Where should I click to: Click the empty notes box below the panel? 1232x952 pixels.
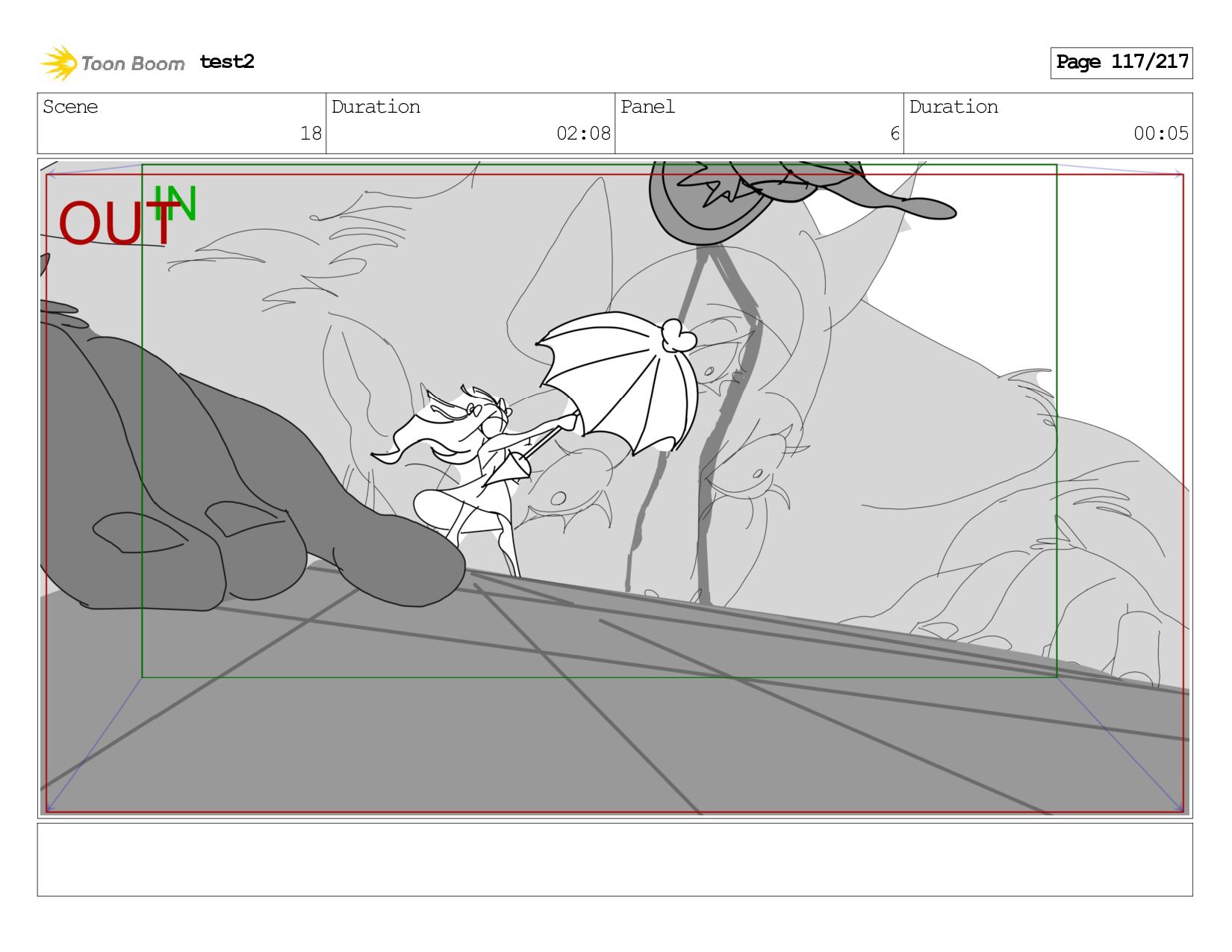pyautogui.click(x=615, y=859)
